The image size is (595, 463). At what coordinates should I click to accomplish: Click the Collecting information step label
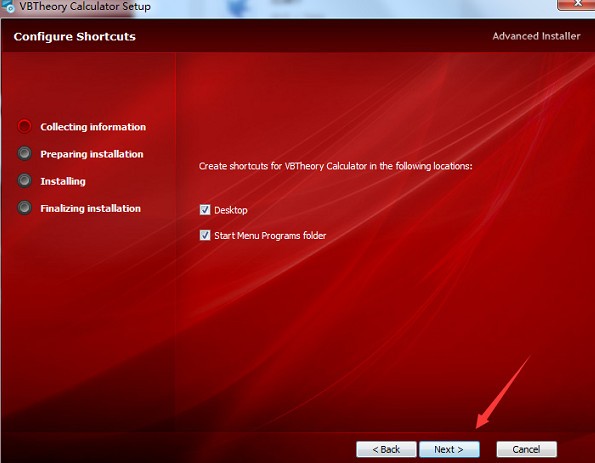(x=93, y=127)
